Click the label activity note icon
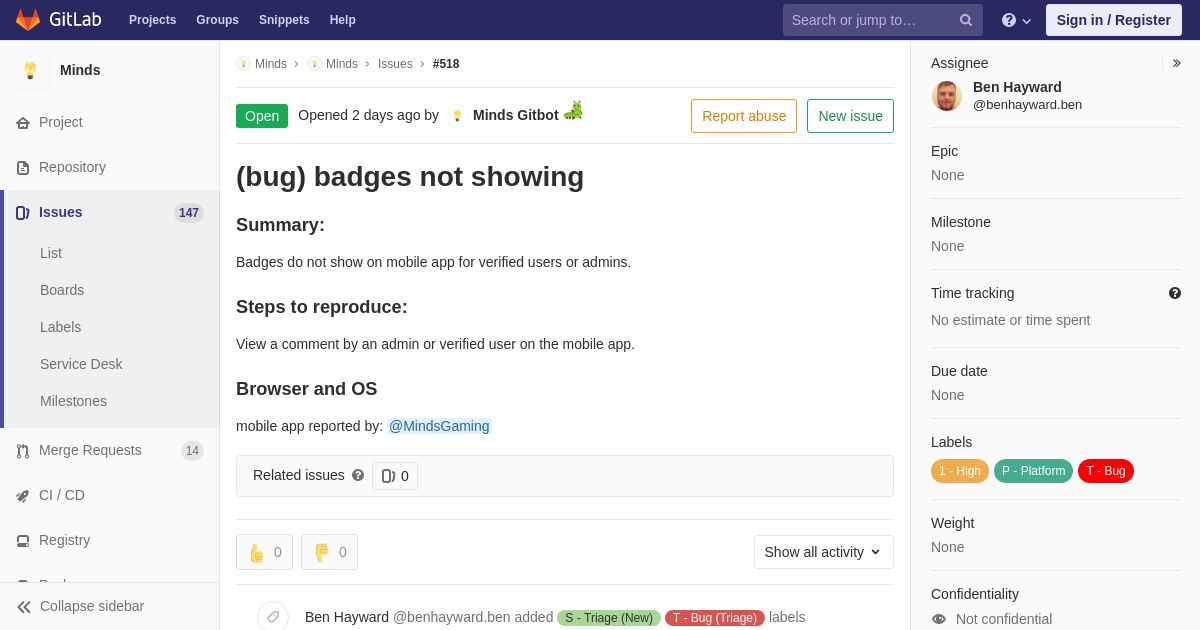Viewport: 1200px width, 630px height. pos(273,617)
